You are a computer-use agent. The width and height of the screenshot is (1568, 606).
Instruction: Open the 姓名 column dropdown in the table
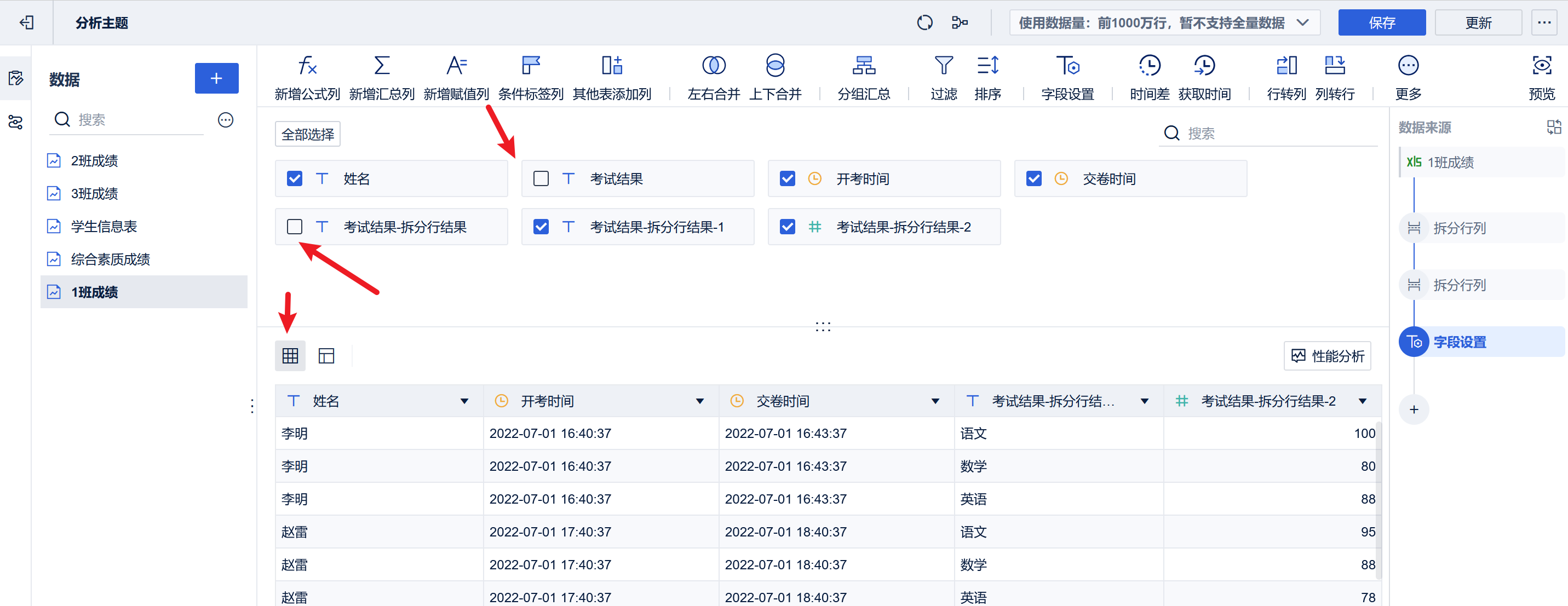[465, 401]
